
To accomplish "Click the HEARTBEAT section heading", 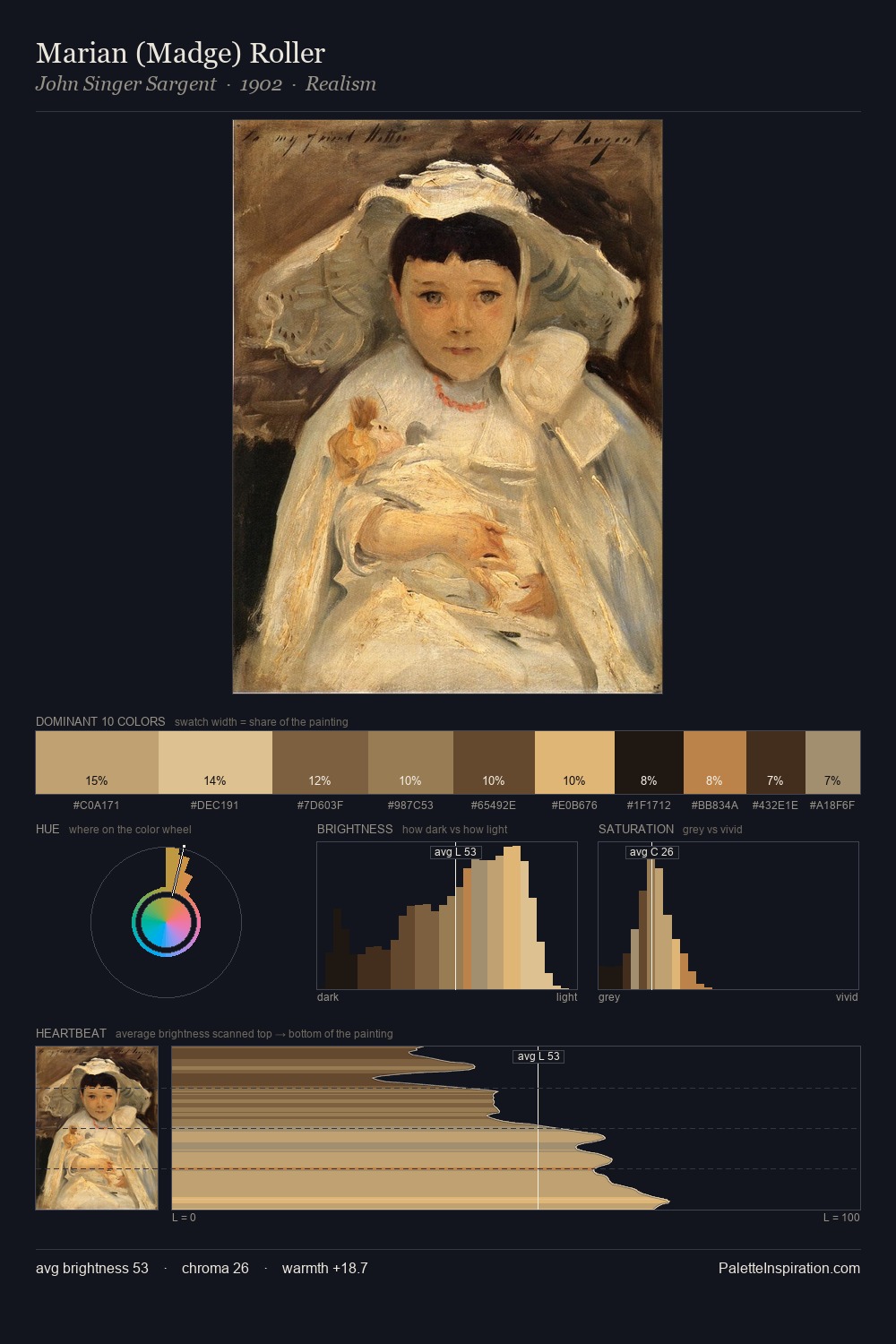I will click(71, 1033).
